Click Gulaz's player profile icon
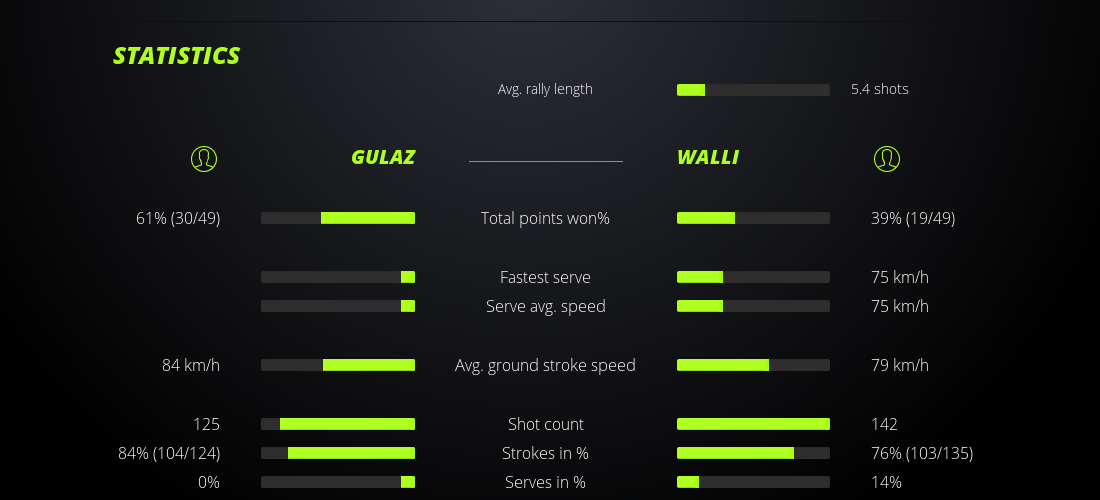This screenshot has width=1100, height=500. coord(204,159)
